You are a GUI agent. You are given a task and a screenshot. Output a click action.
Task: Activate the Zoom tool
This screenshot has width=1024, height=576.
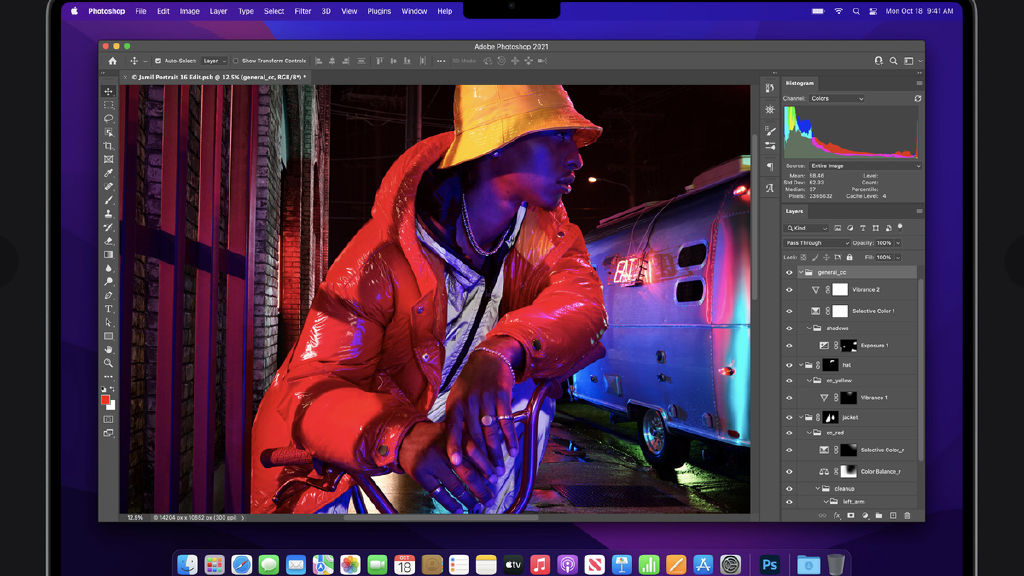pos(109,363)
